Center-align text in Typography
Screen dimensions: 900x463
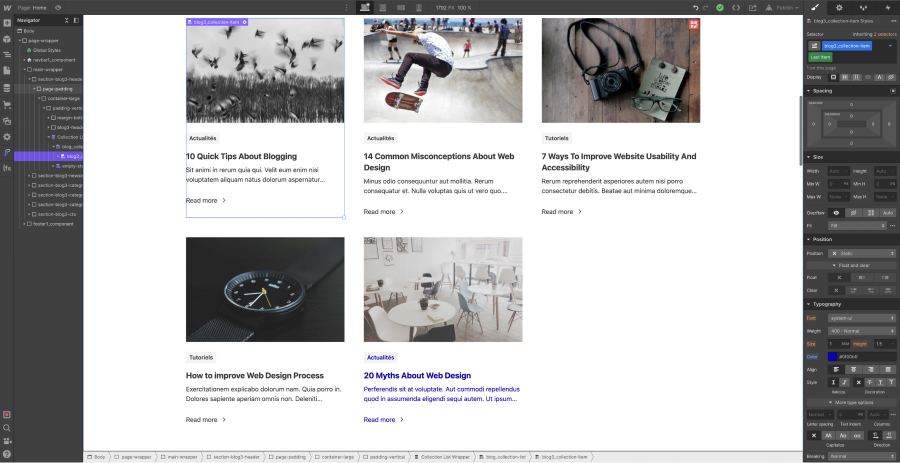854,369
